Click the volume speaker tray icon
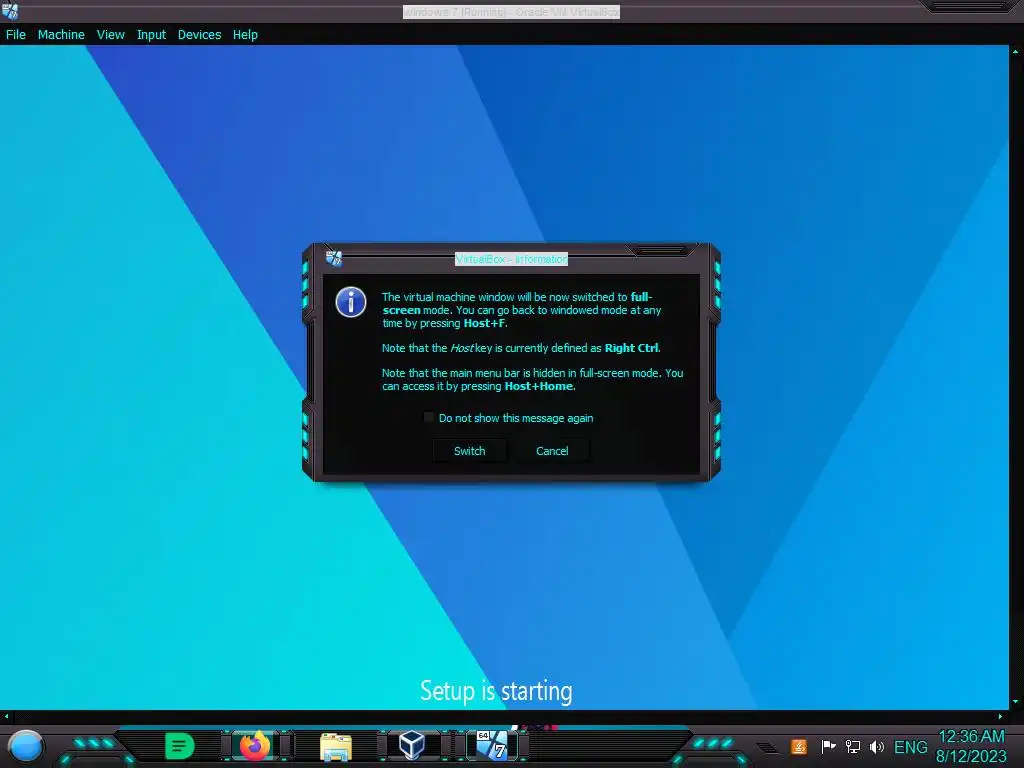The width and height of the screenshot is (1024, 768). [876, 746]
